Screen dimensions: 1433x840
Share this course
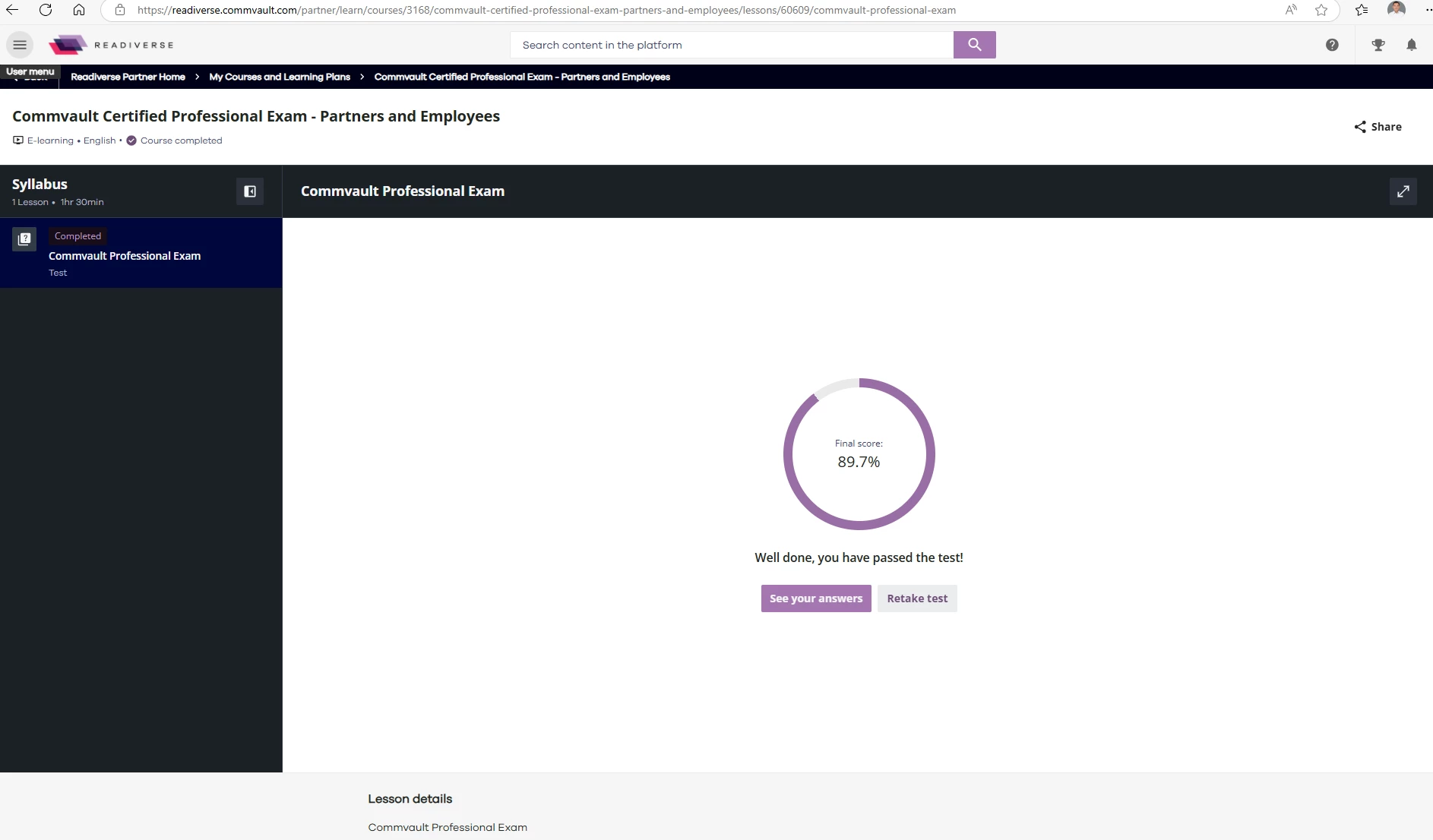[x=1378, y=127]
